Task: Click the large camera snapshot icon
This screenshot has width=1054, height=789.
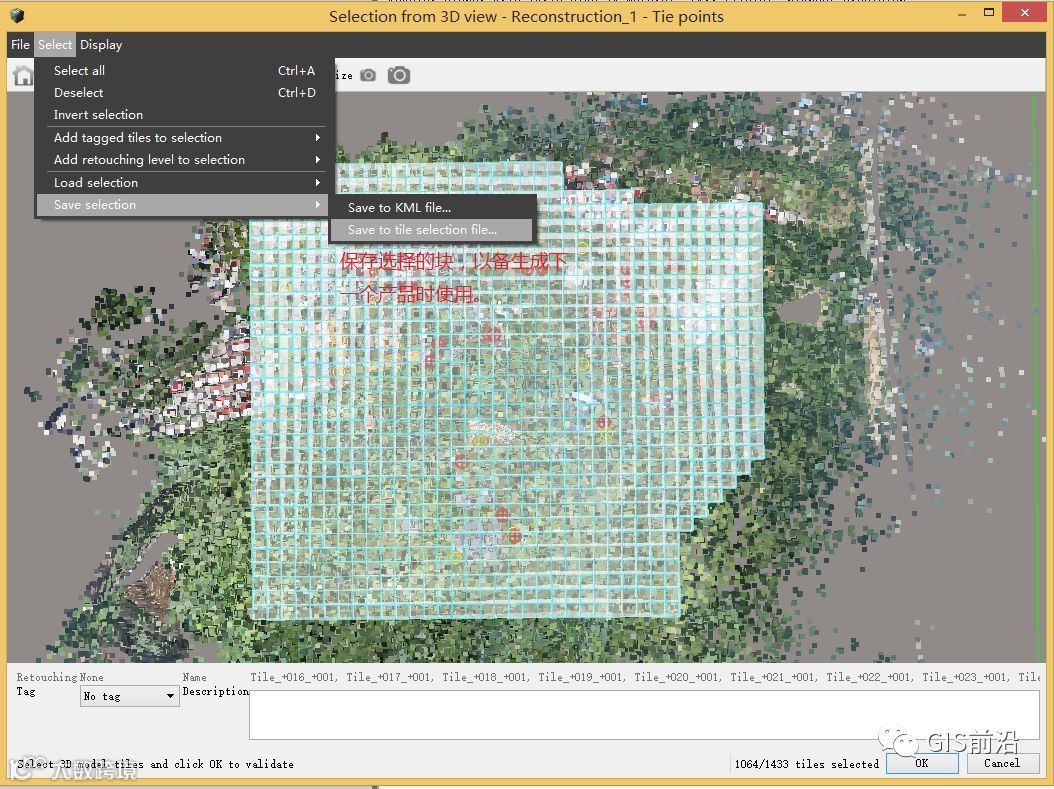Action: (399, 76)
